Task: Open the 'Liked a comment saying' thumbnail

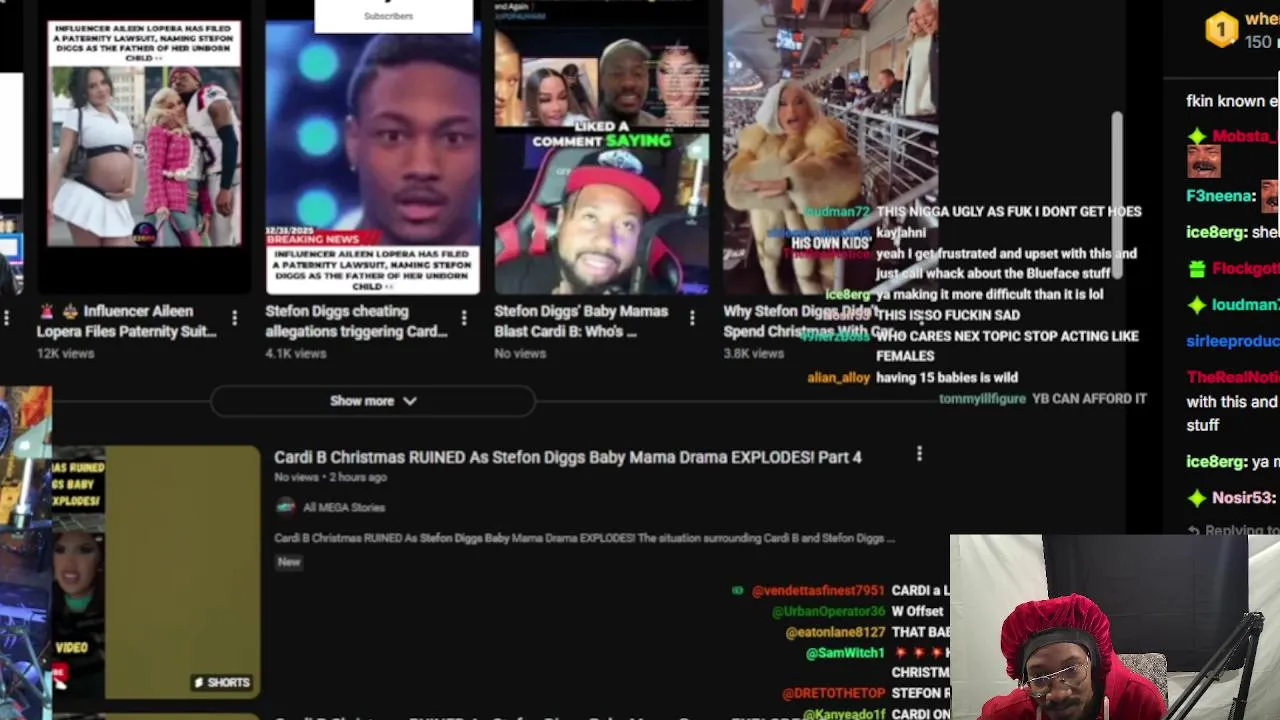Action: tap(601, 148)
